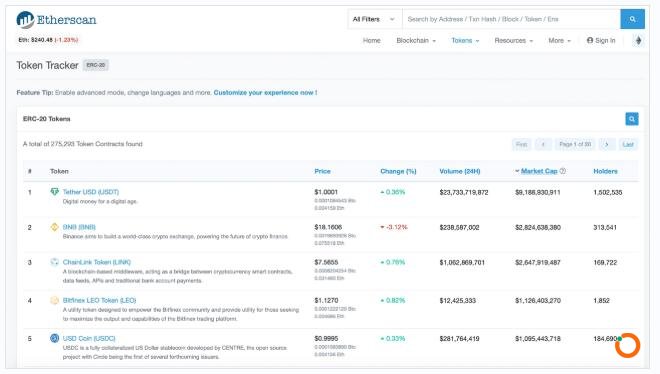Expand the Tokens menu
This screenshot has width=660, height=374.
pos(465,40)
